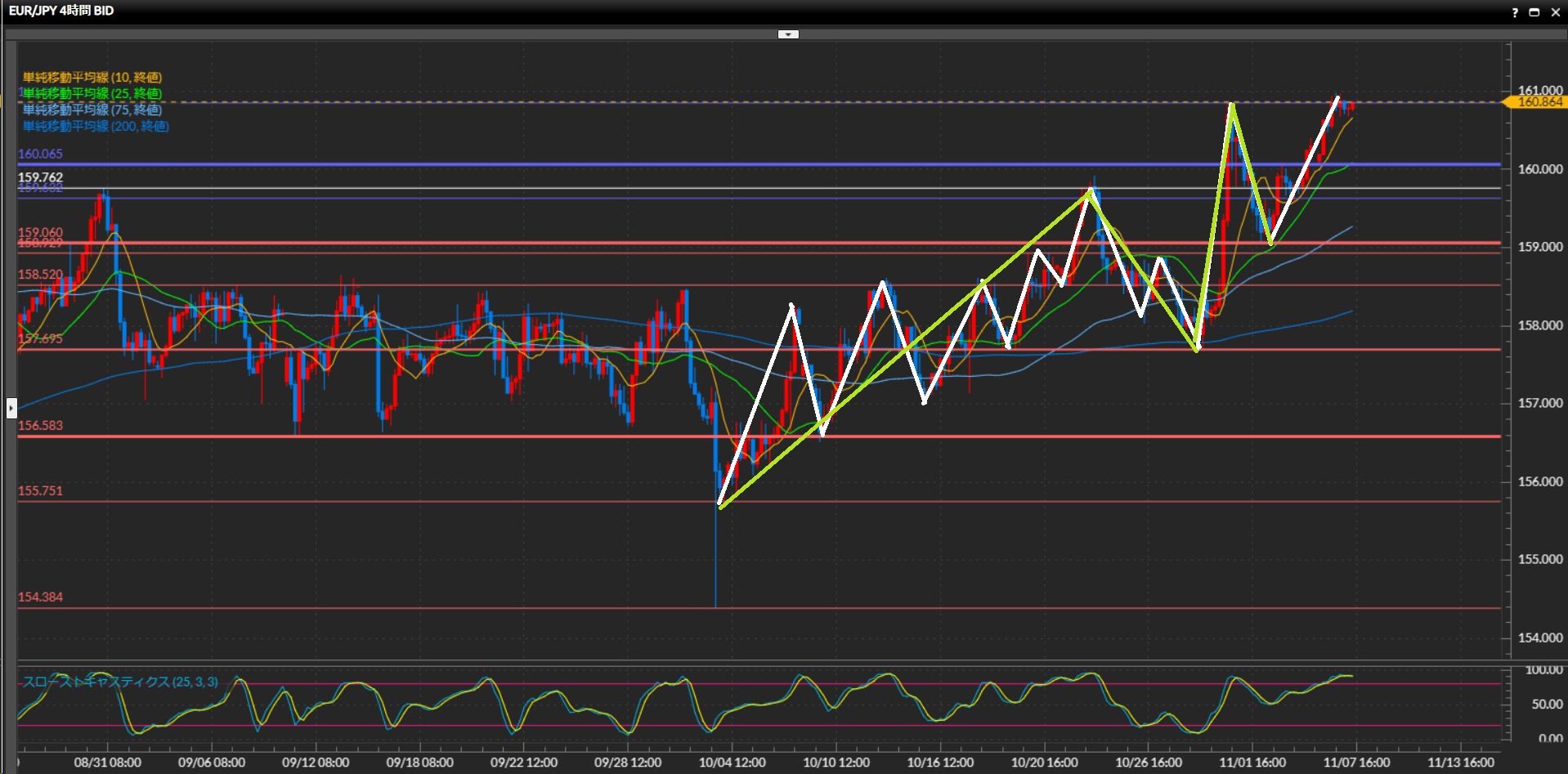Image resolution: width=1568 pixels, height=774 pixels.
Task: Expand the left side panel arrow
Action: pyautogui.click(x=11, y=407)
